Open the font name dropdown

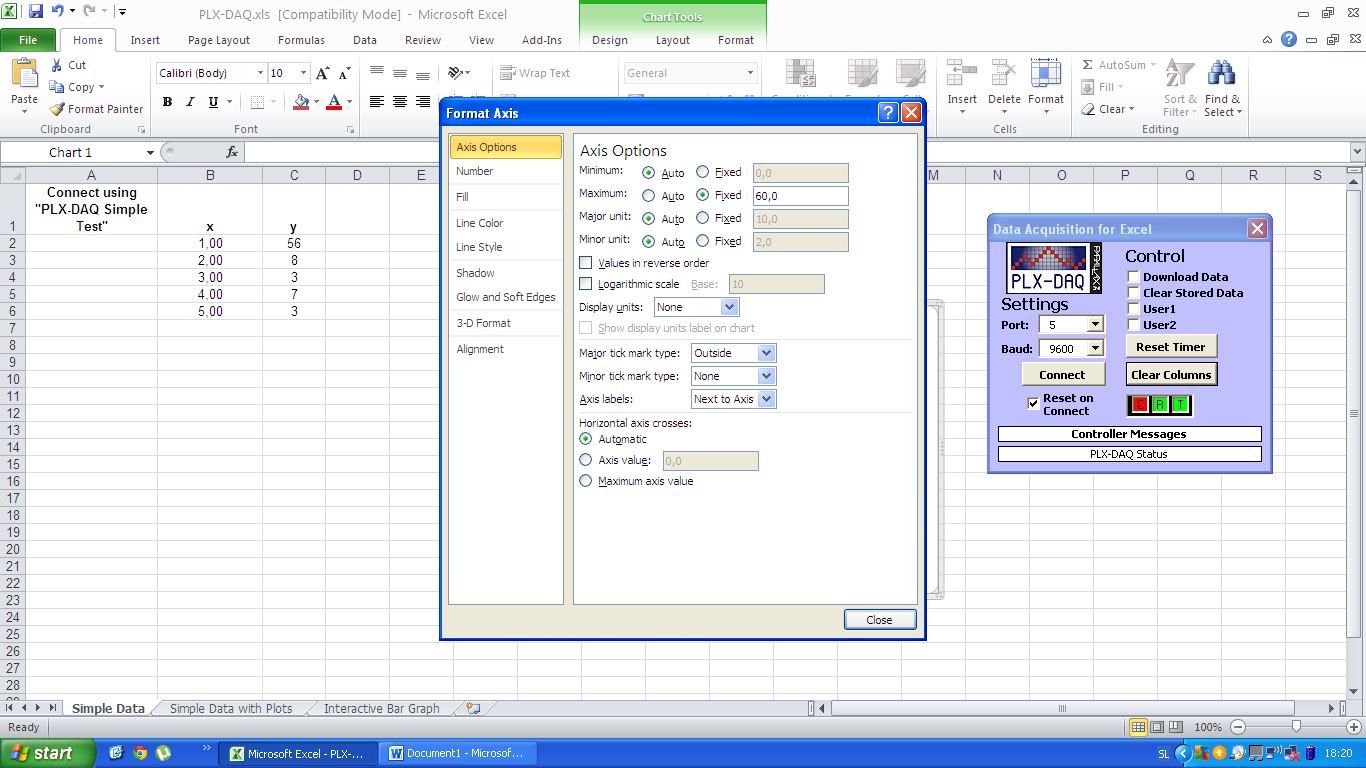coord(260,73)
